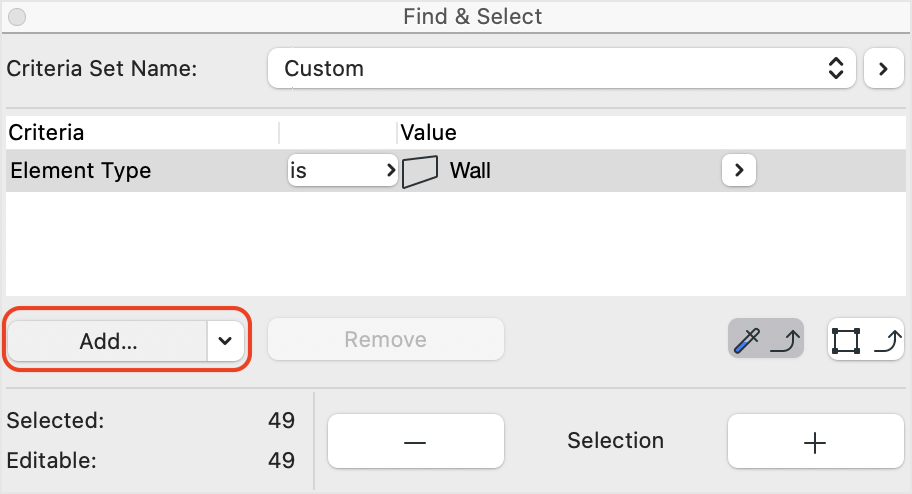The image size is (912, 494).
Task: Open the arrow next to Criteria Set Name
Action: (884, 69)
